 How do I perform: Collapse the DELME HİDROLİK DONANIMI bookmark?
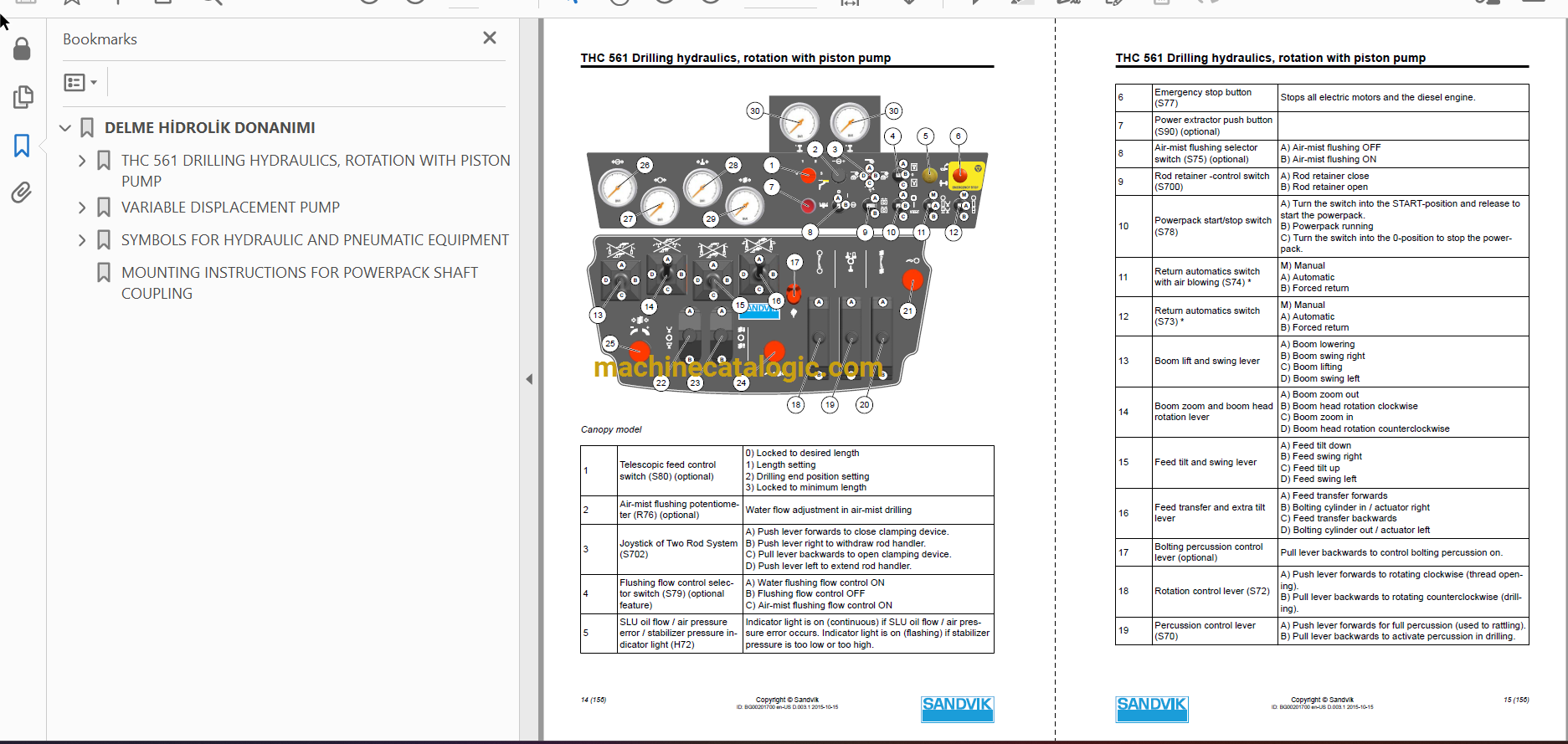tap(65, 128)
